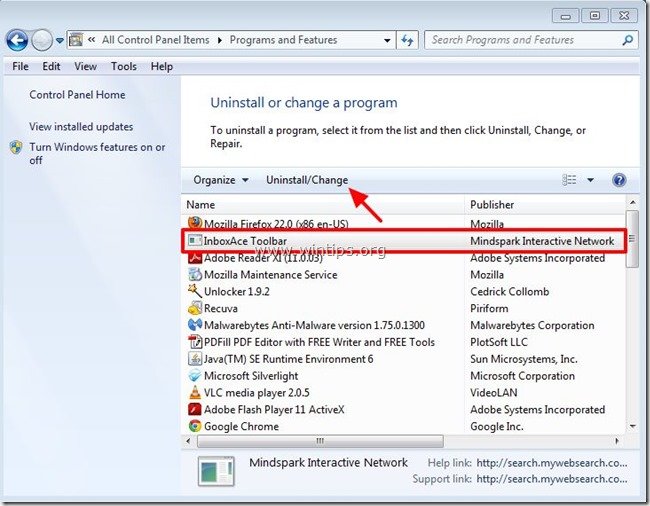Sort by the Publisher column header
650x506 pixels.
tap(492, 205)
